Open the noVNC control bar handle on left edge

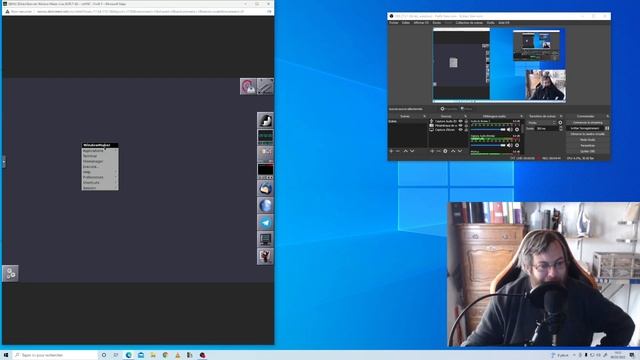coord(4,162)
